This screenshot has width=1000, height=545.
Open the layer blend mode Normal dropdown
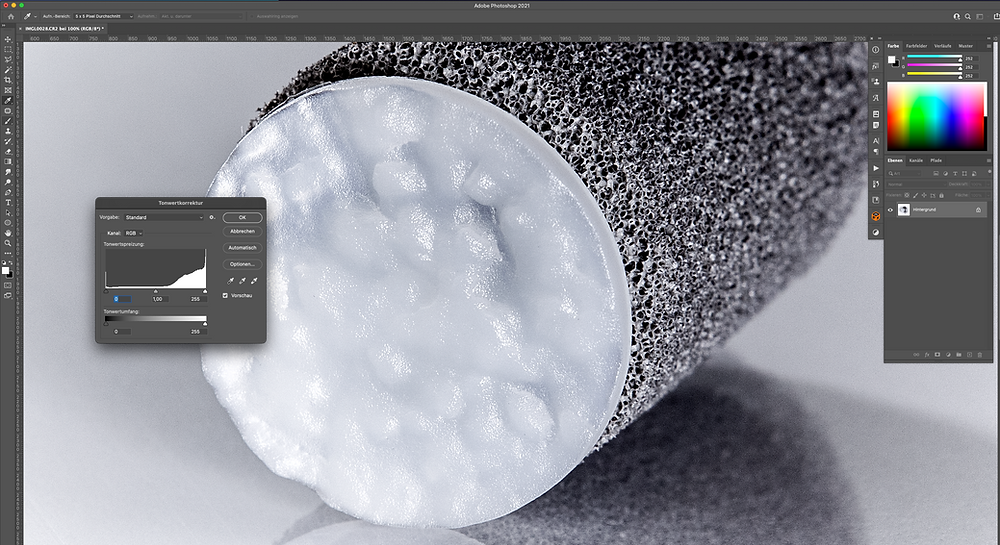tap(915, 184)
